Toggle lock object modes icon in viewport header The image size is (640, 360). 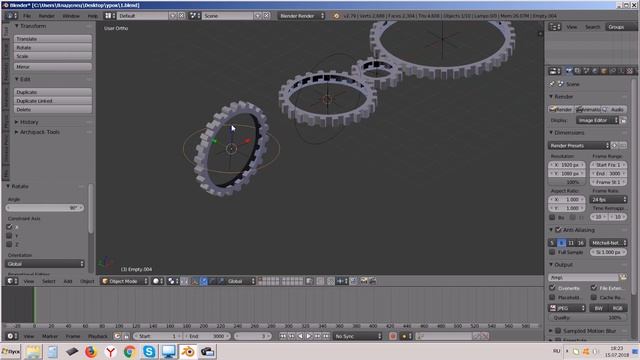(x=310, y=281)
